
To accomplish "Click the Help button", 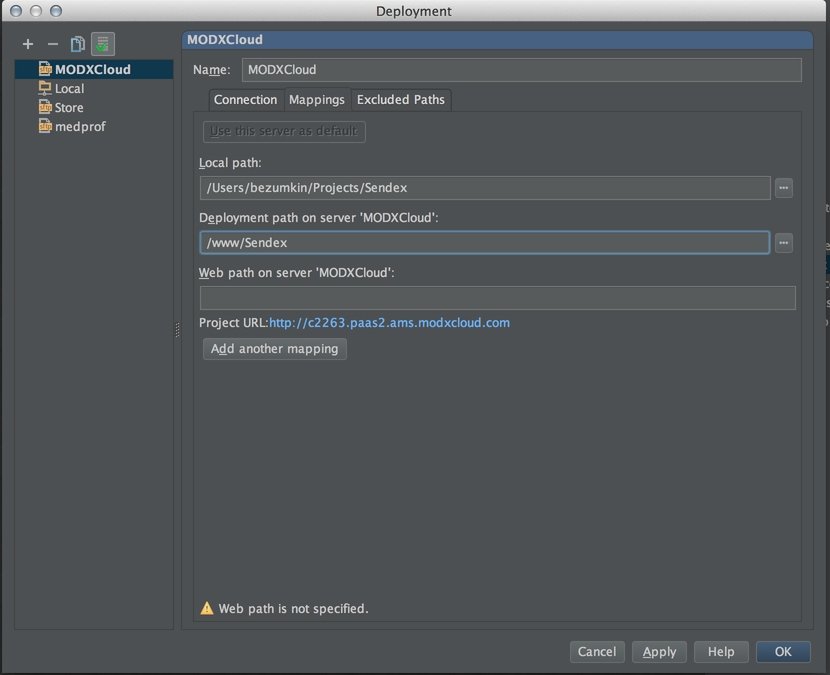I will click(x=721, y=651).
